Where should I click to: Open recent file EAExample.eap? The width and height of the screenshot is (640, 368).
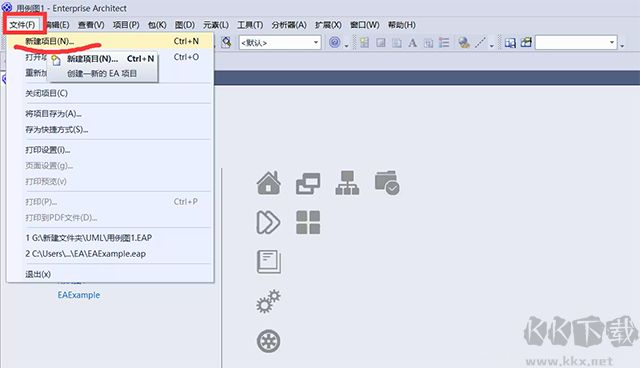pyautogui.click(x=110, y=254)
